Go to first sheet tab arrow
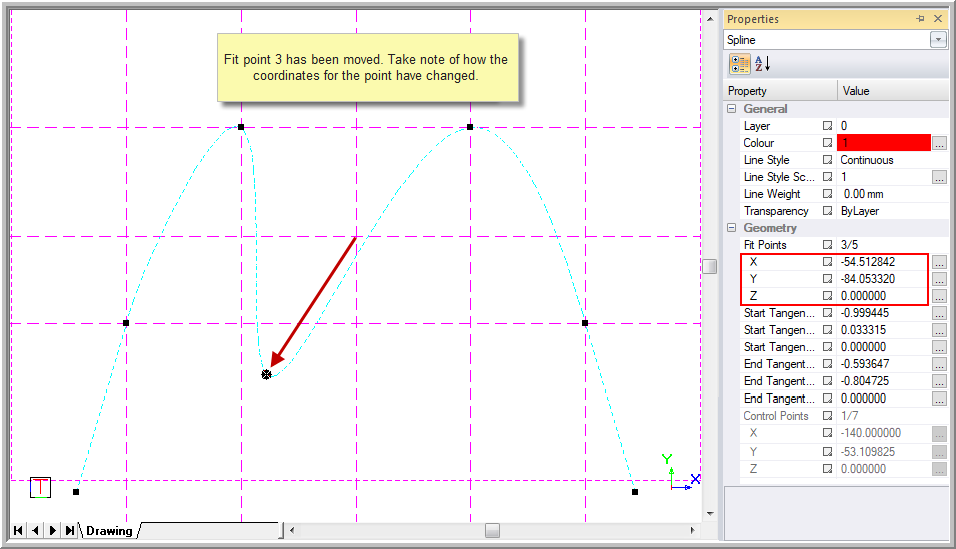 [x=18, y=530]
